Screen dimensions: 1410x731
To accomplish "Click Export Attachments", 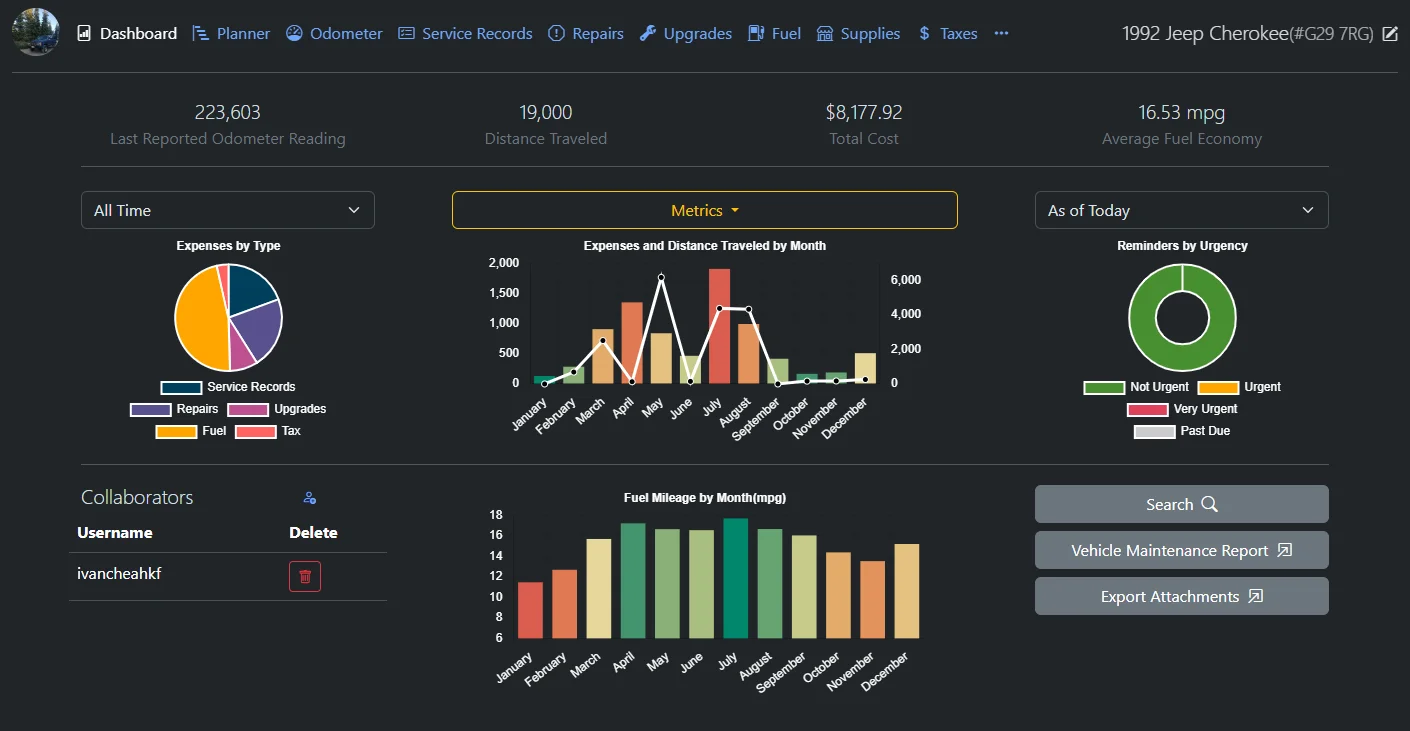I will point(1181,596).
